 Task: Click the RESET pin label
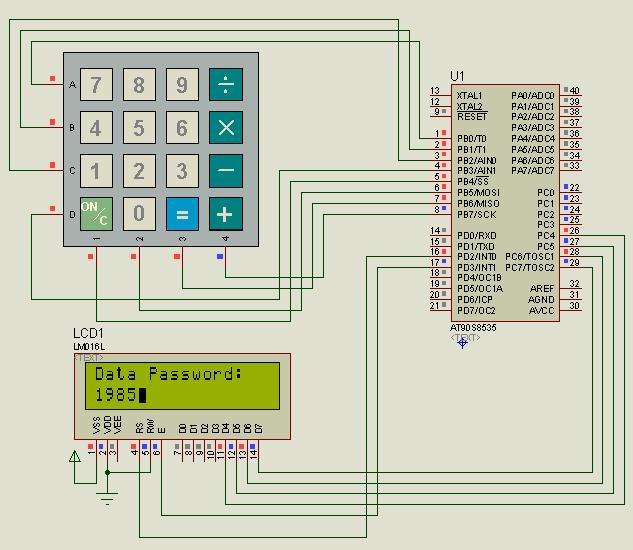472,117
